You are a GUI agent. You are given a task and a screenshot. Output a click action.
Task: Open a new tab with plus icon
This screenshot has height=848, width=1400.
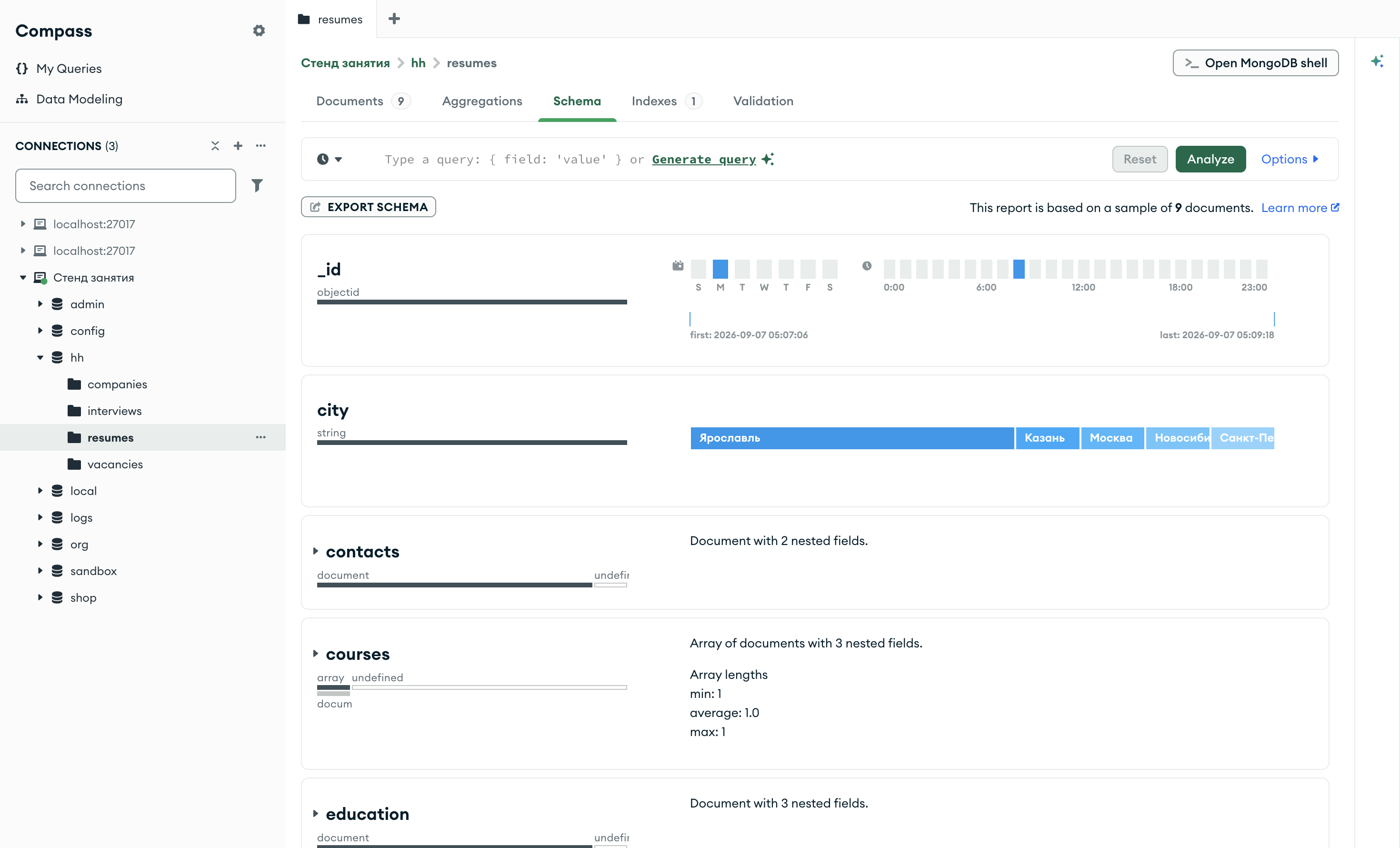click(x=394, y=19)
